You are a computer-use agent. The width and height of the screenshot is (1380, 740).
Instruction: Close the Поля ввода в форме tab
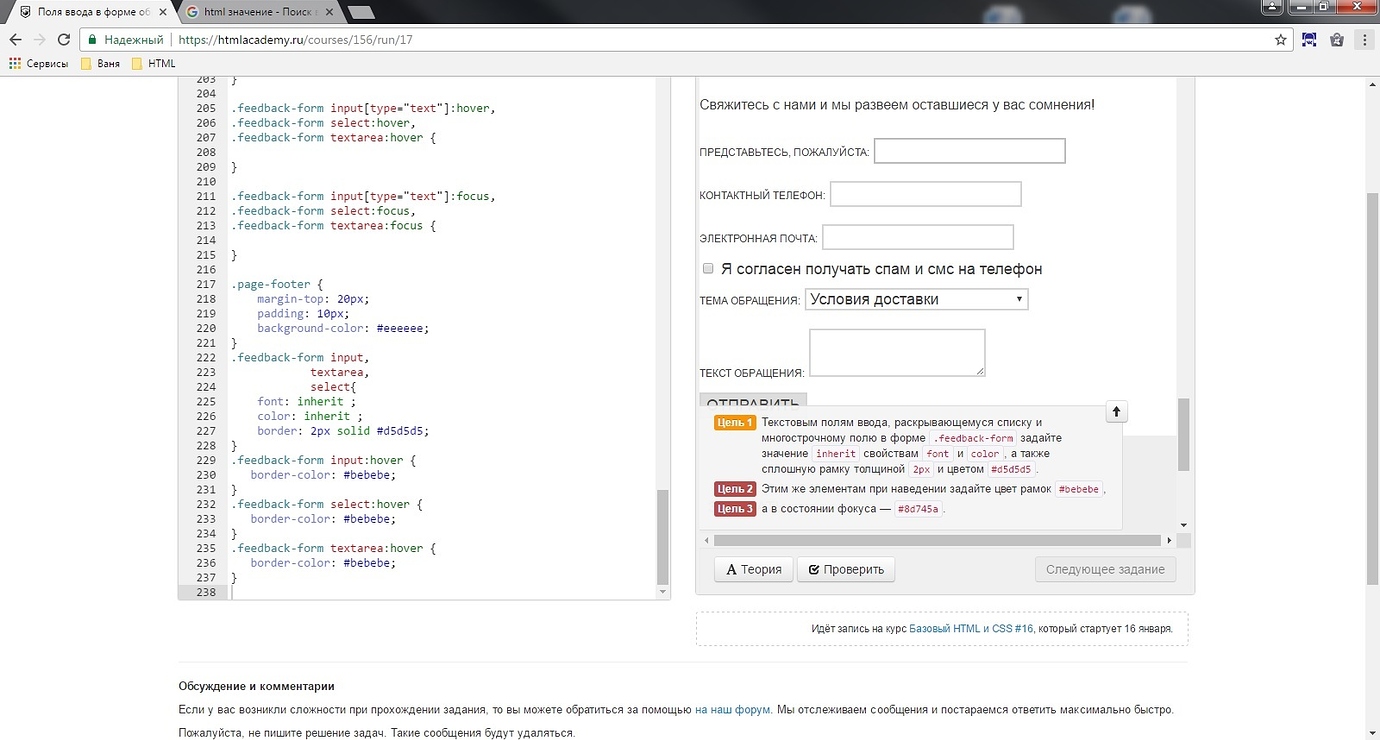click(165, 12)
